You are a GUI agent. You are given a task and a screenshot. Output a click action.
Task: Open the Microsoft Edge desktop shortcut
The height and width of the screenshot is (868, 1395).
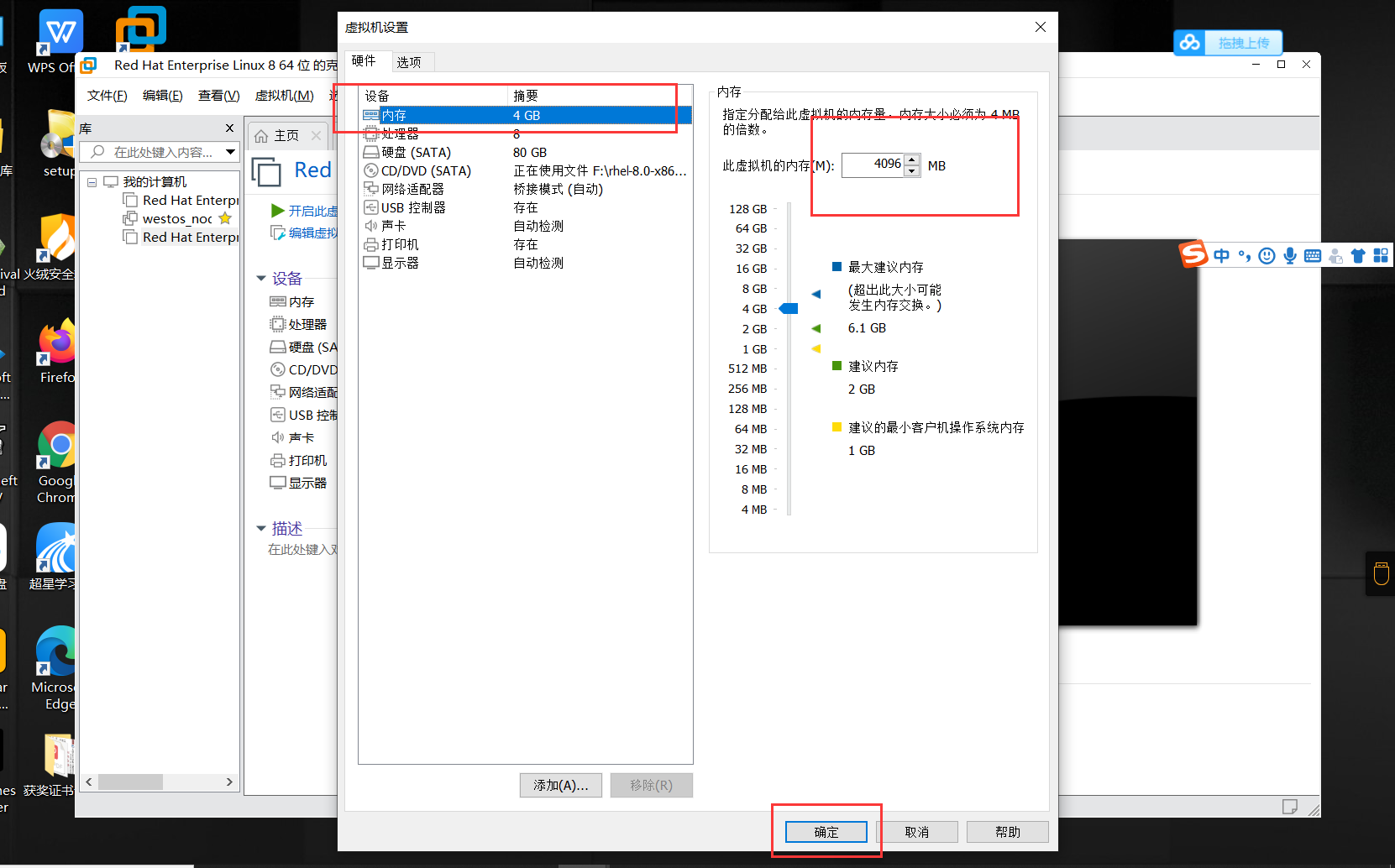click(x=57, y=667)
